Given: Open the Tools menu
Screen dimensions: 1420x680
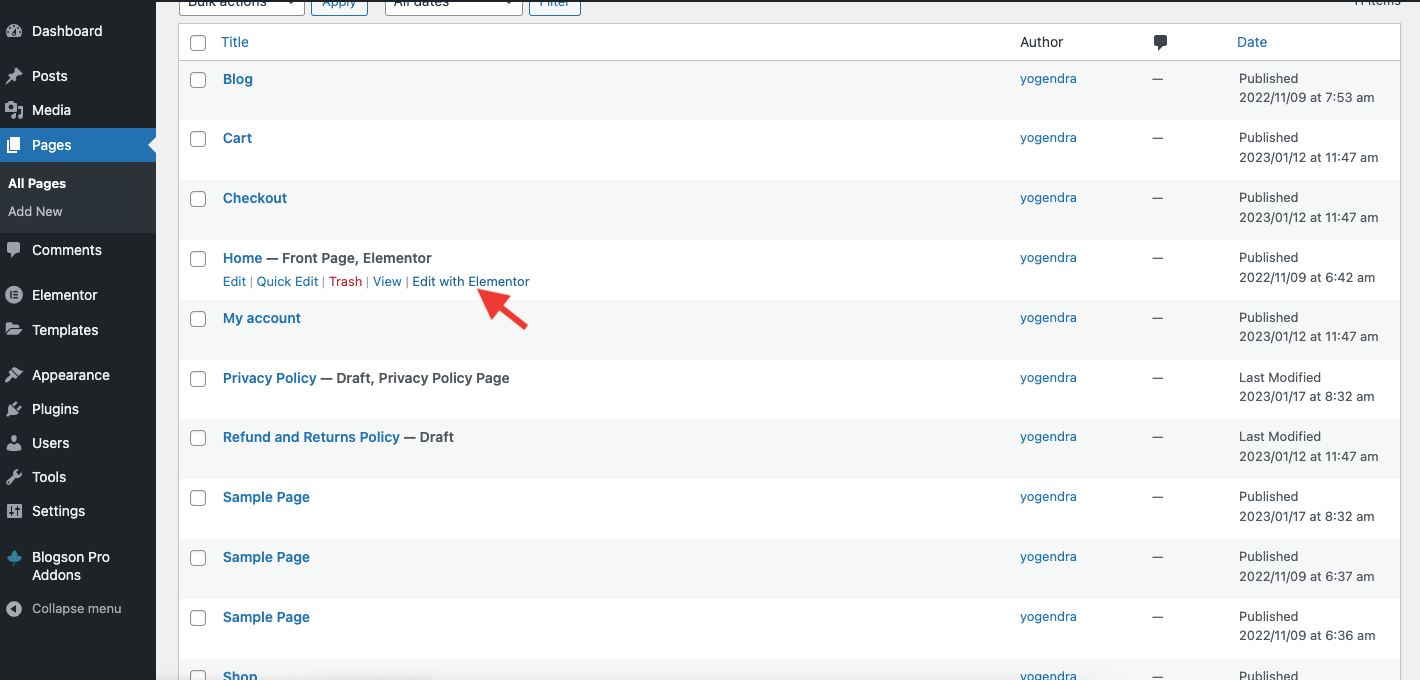Looking at the screenshot, I should coord(48,477).
